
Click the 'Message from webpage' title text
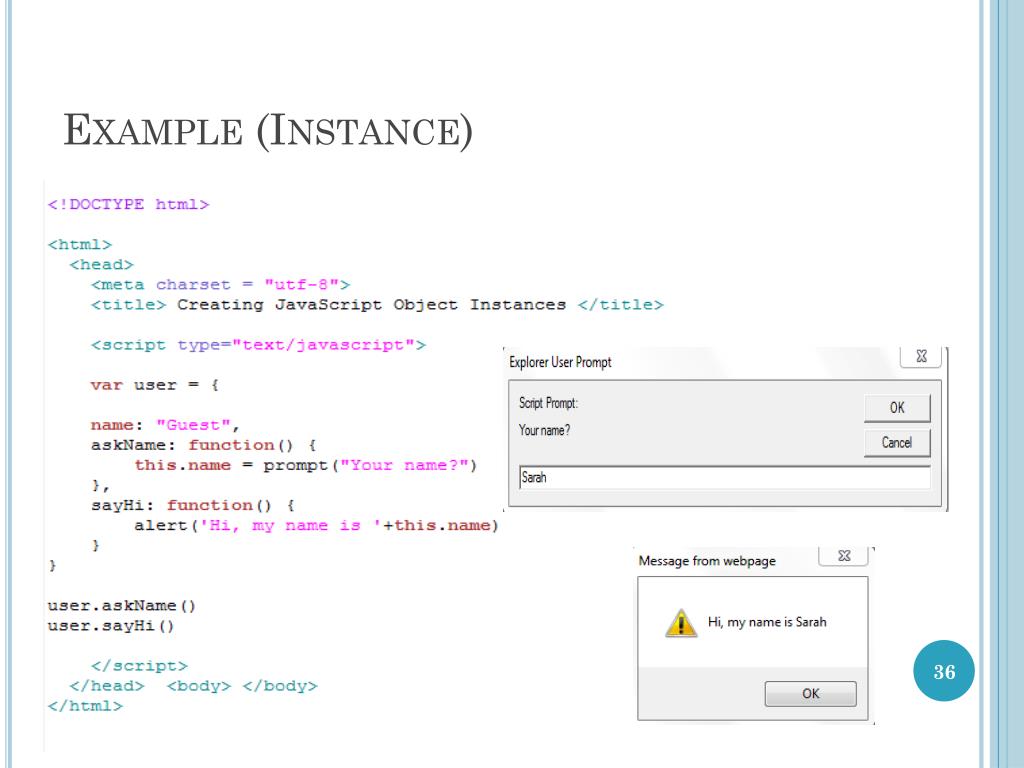(707, 561)
